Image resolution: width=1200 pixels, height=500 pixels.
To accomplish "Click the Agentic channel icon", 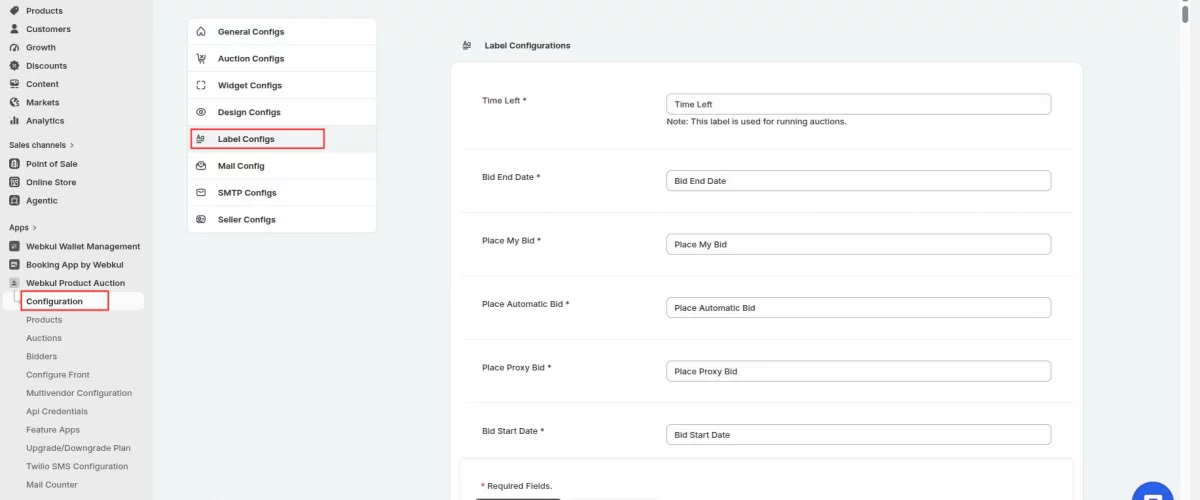I will [14, 201].
